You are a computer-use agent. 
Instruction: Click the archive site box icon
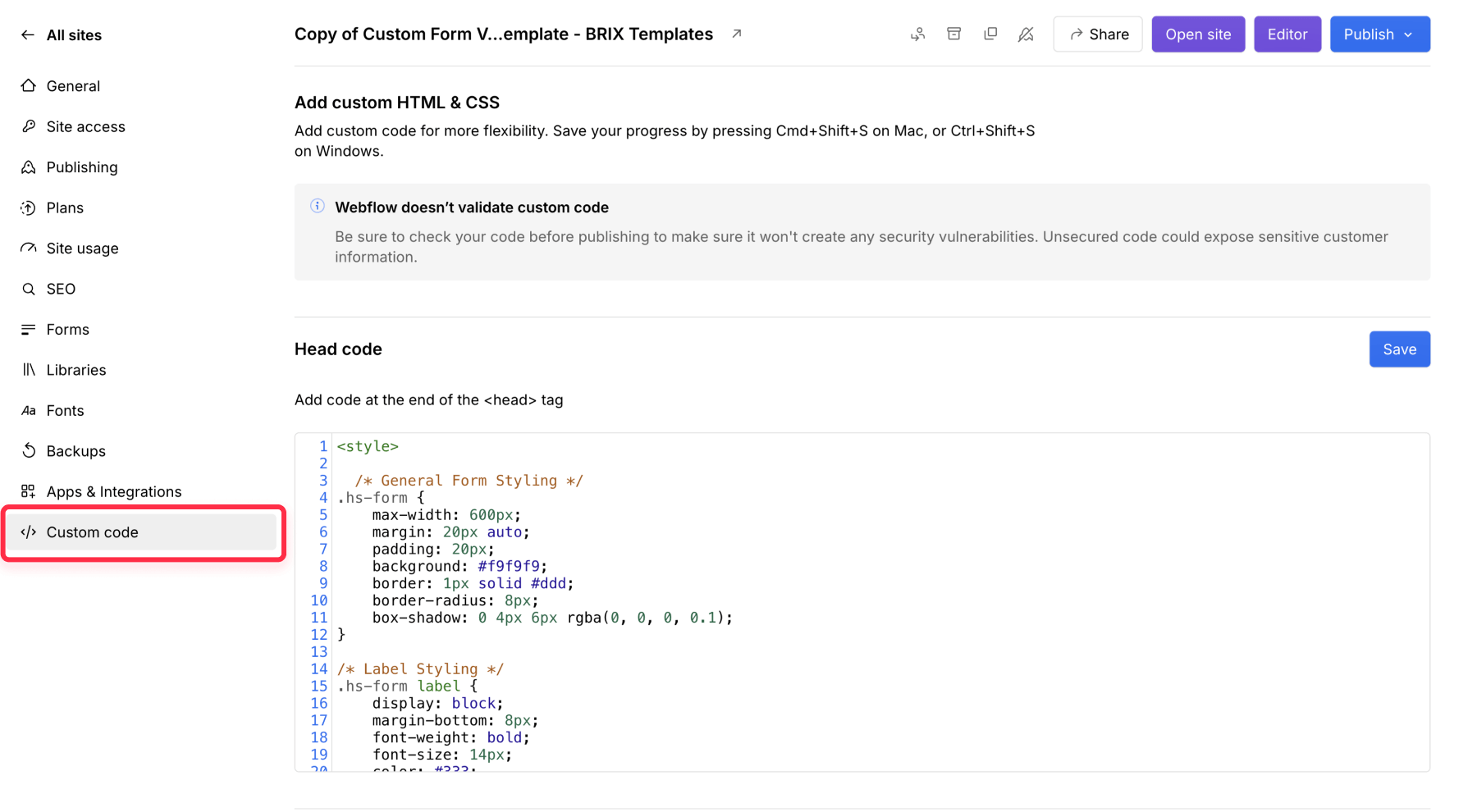pos(953,34)
